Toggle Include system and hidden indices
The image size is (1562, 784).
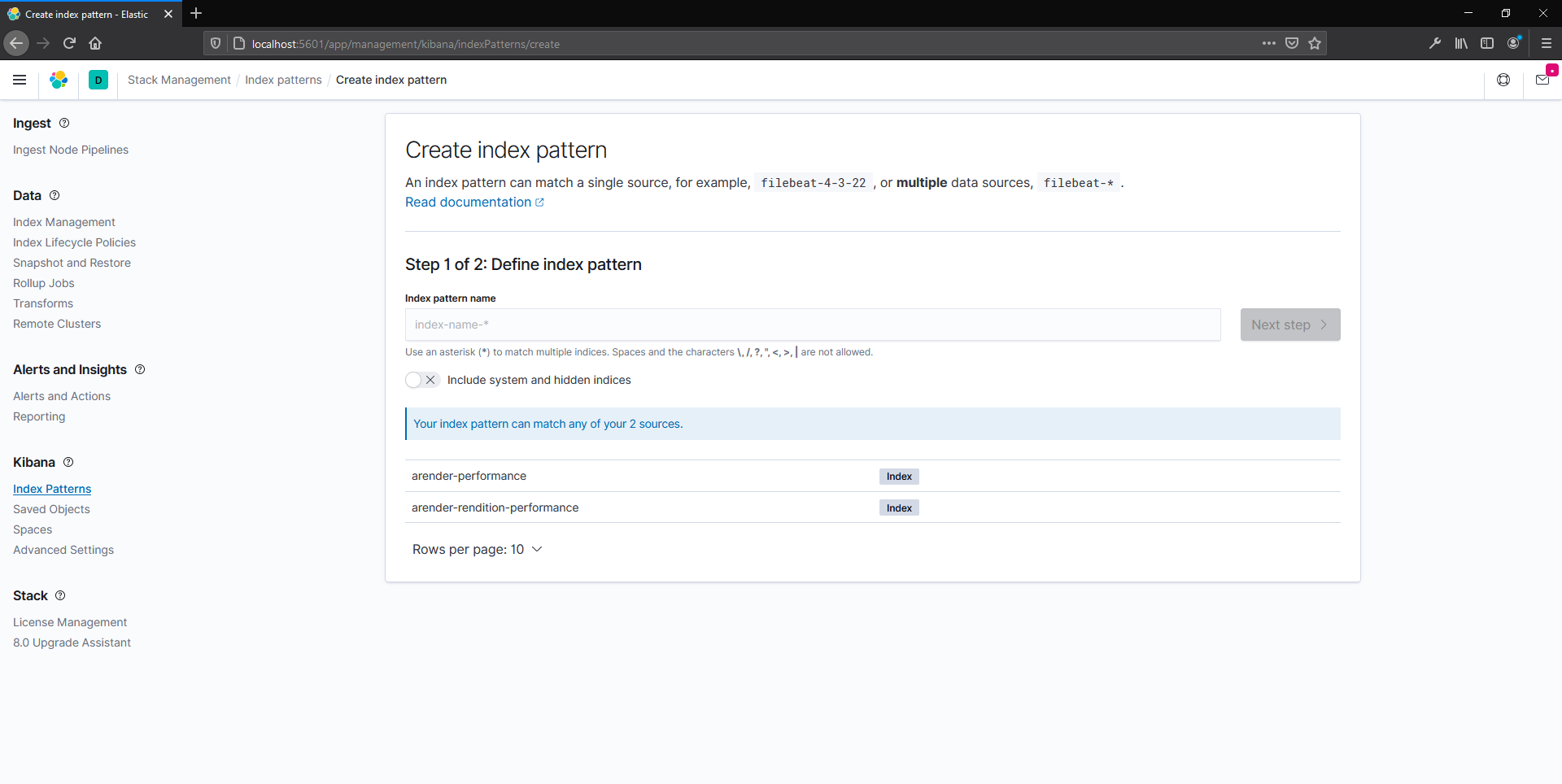tap(422, 380)
